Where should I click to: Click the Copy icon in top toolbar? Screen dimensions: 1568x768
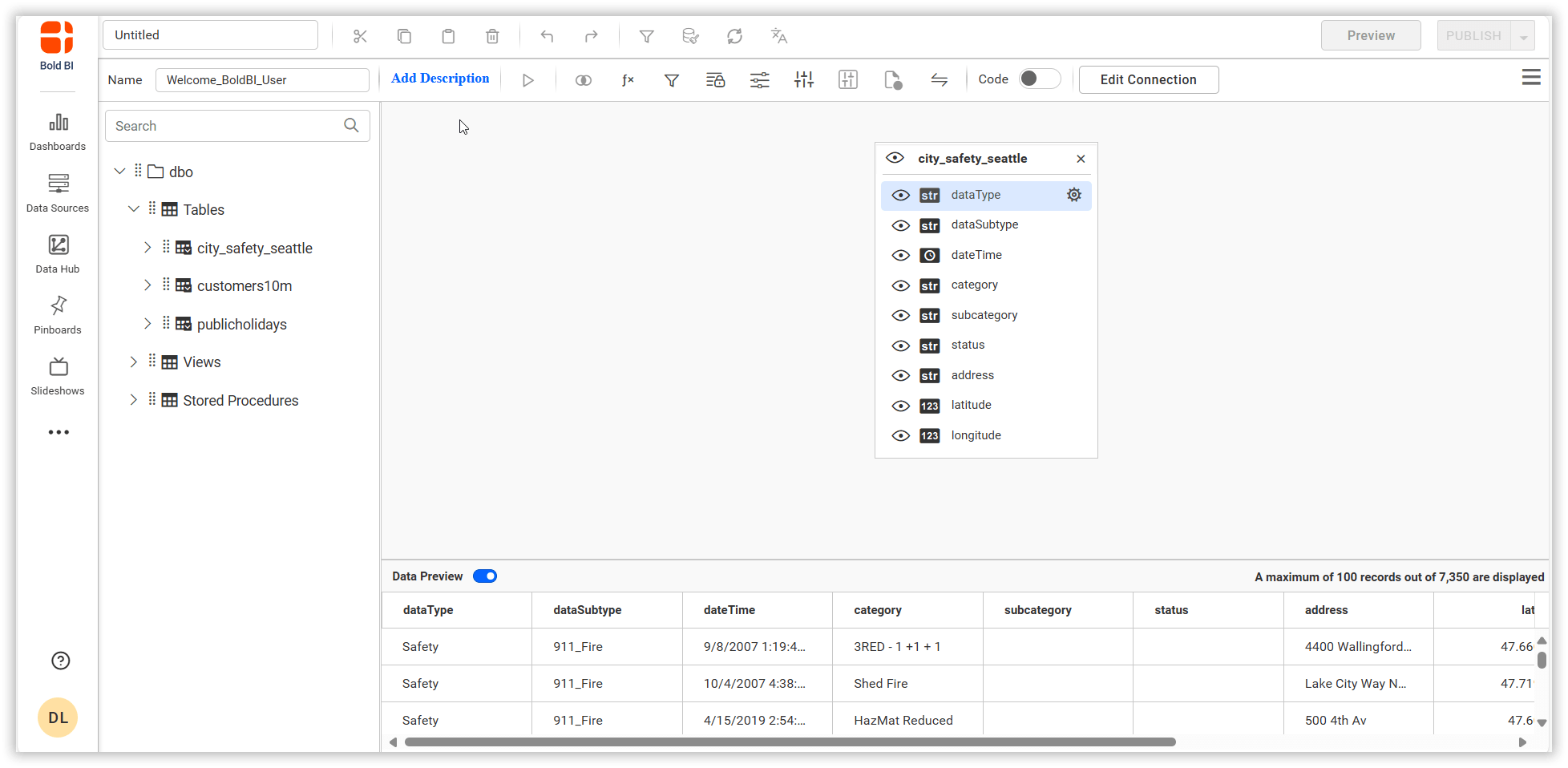[x=404, y=36]
